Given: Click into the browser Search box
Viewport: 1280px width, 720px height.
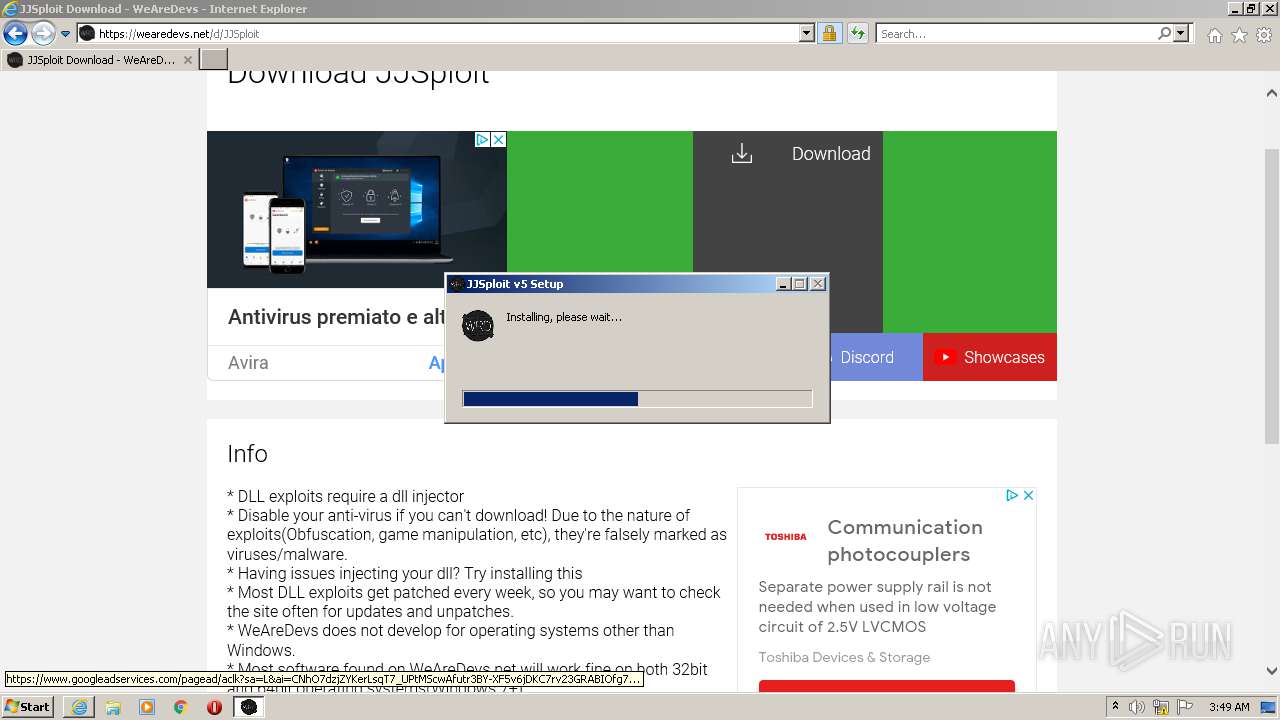Looking at the screenshot, I should click(1016, 33).
